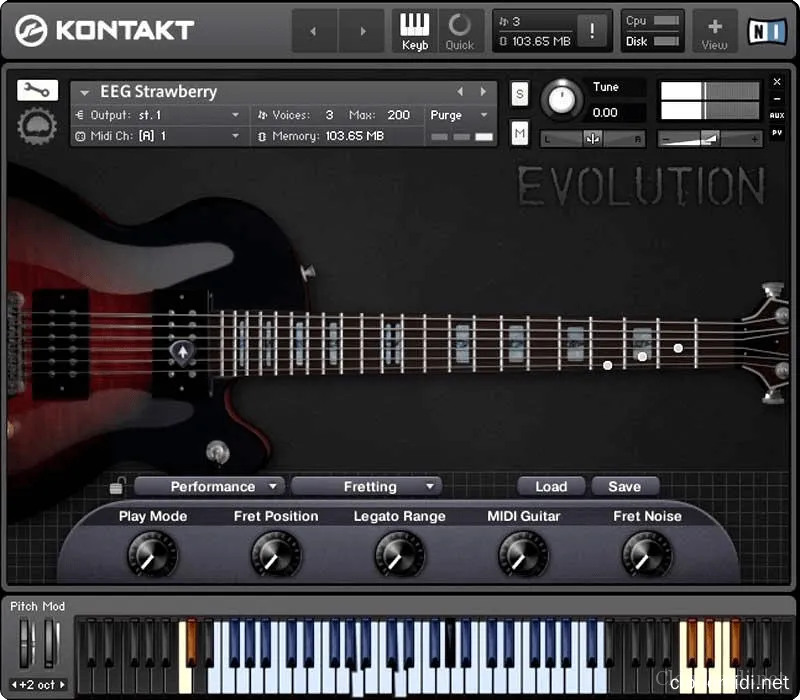800x700 pixels.
Task: Toggle the M mute button
Action: [x=520, y=133]
